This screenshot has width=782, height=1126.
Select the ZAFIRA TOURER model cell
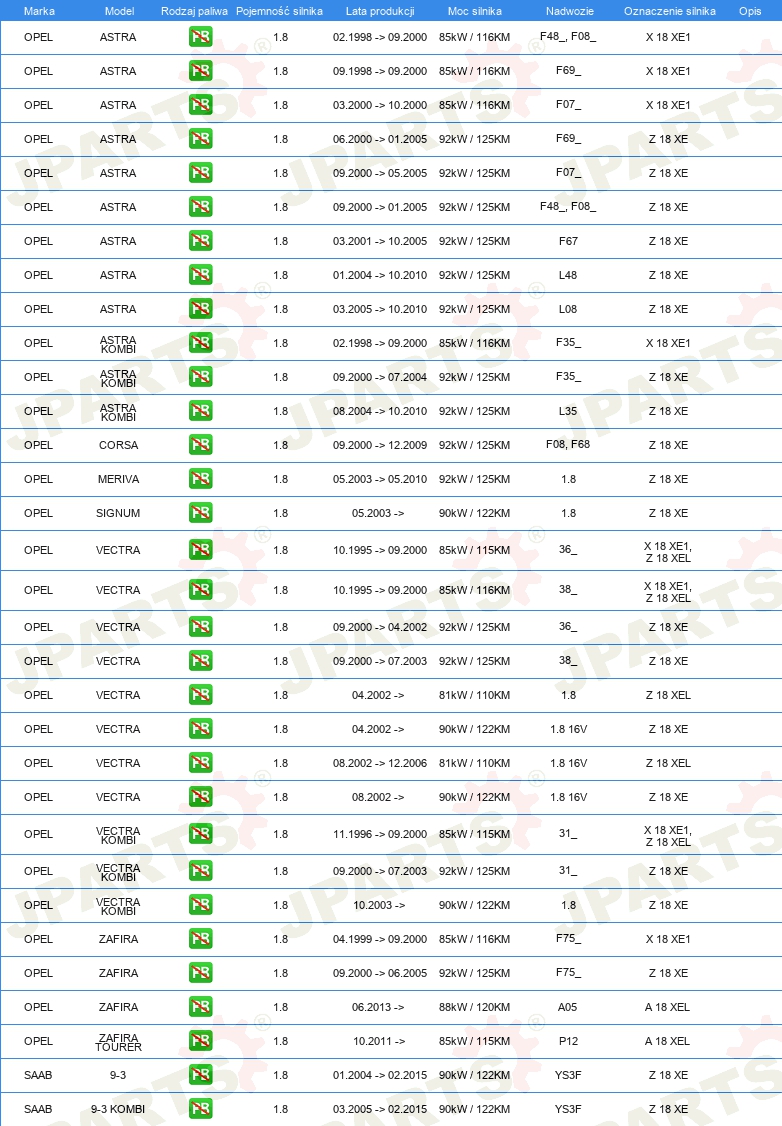pos(118,1042)
